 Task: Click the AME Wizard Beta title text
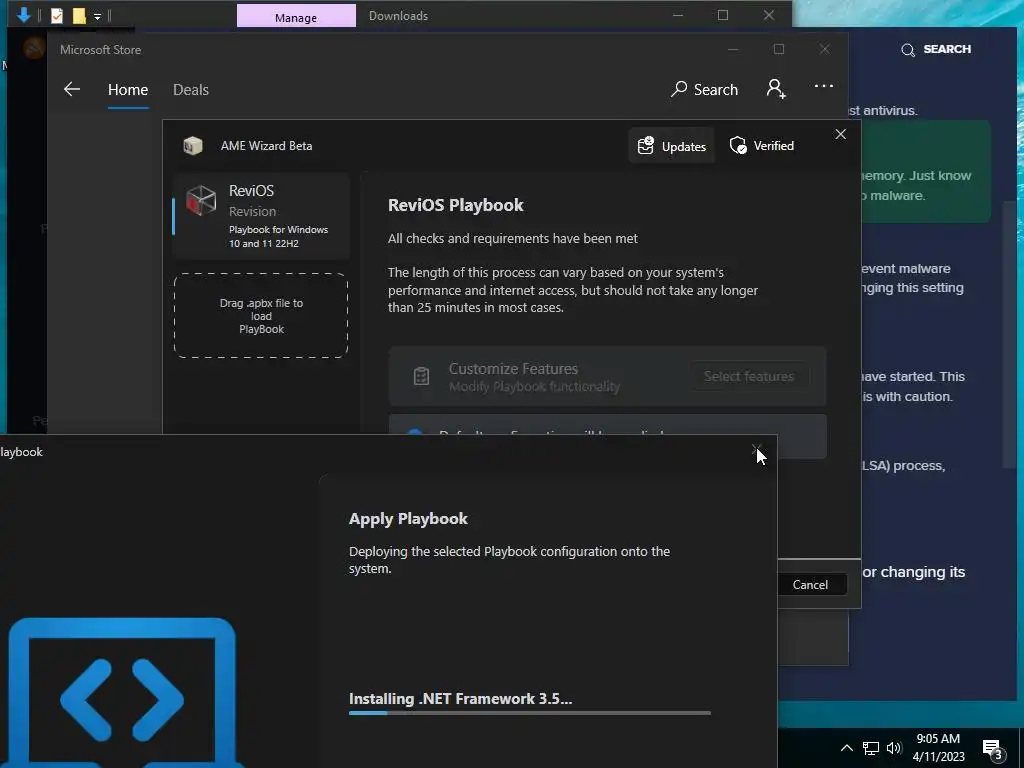(266, 146)
